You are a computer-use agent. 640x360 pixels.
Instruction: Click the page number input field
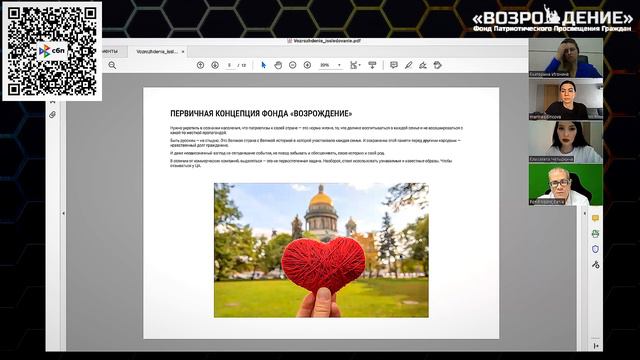pyautogui.click(x=230, y=65)
